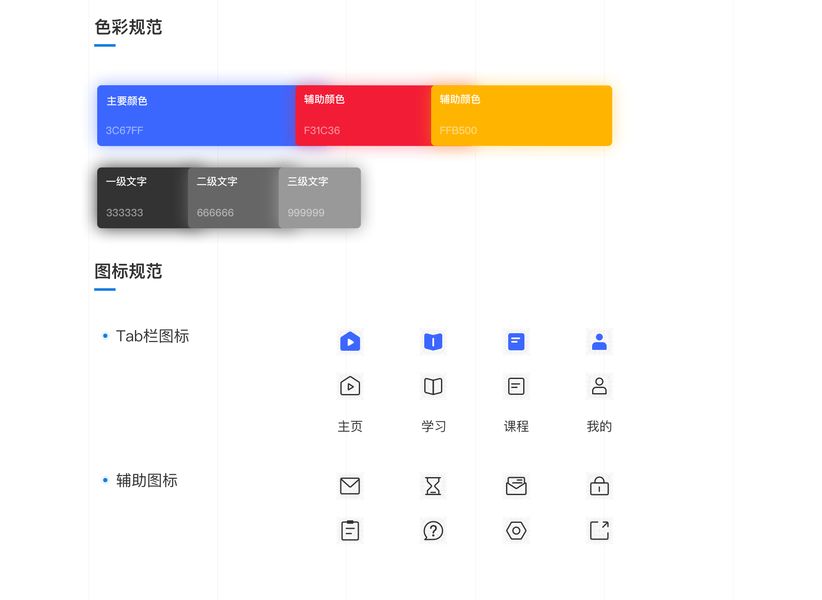
Task: Click the share export arrow icon
Action: tap(599, 530)
